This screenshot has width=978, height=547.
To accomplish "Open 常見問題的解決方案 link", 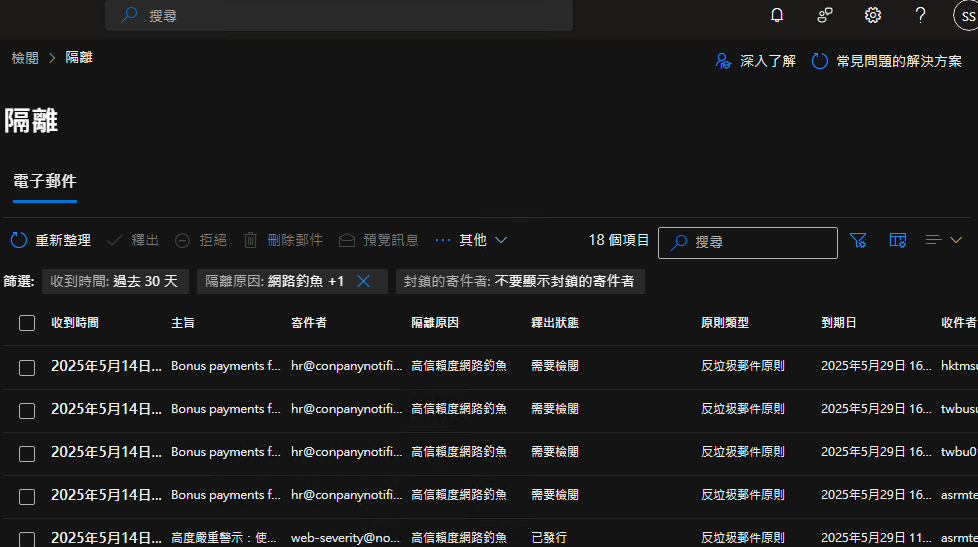I will pyautogui.click(x=887, y=61).
